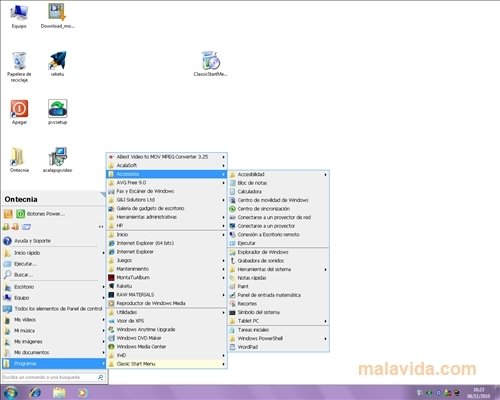Viewport: 500px width, 400px height.
Task: Expand the Accesibilidad submenu
Action: coord(279,174)
